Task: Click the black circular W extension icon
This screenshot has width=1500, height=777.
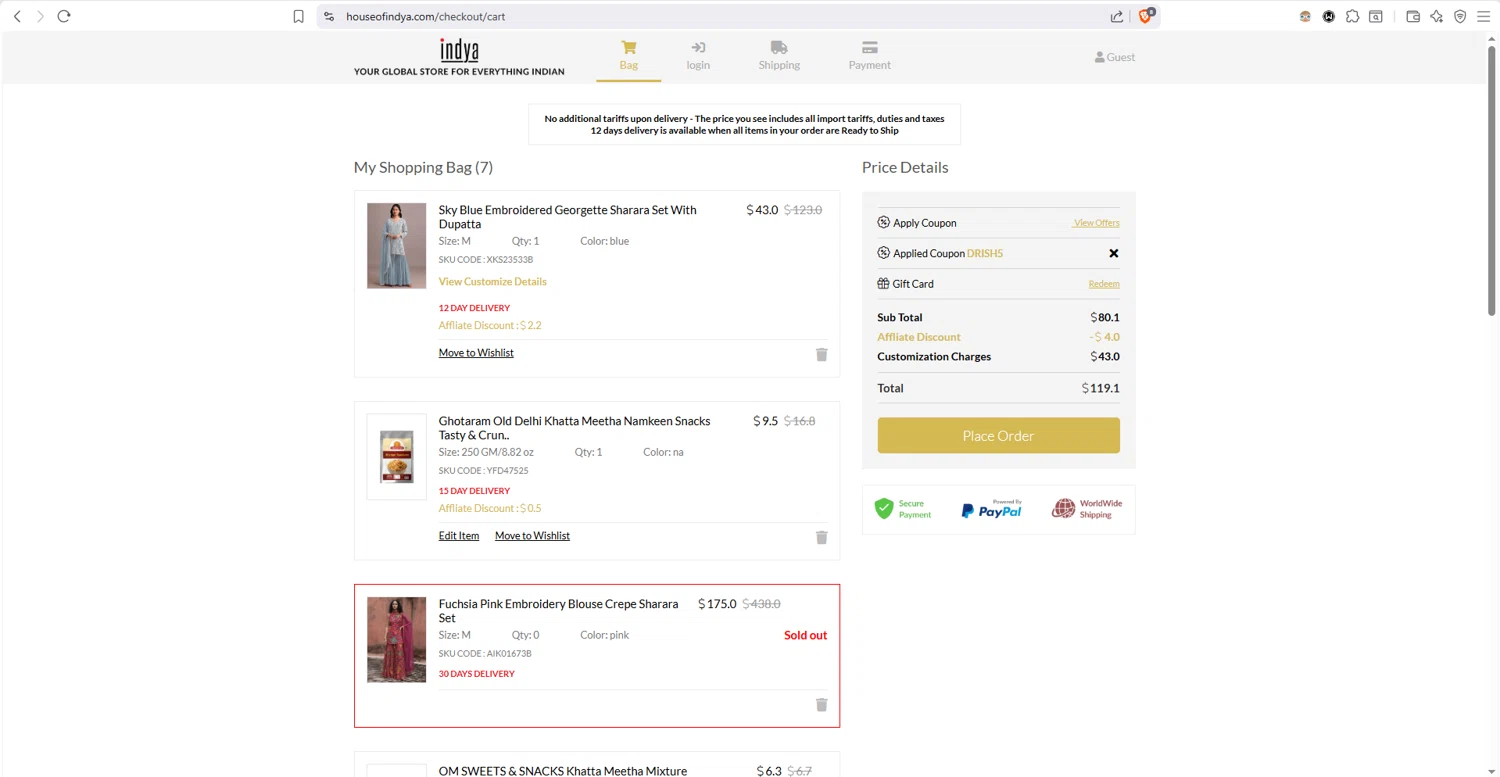Action: [1329, 16]
